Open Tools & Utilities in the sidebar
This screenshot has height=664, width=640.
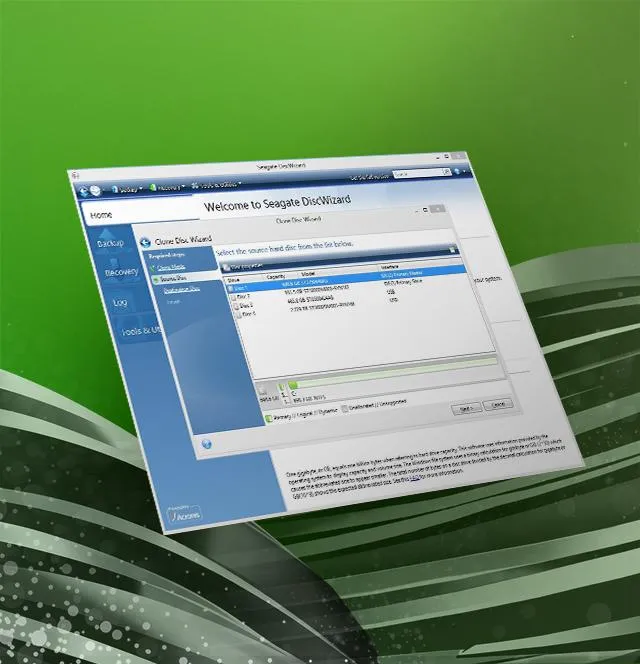[141, 330]
